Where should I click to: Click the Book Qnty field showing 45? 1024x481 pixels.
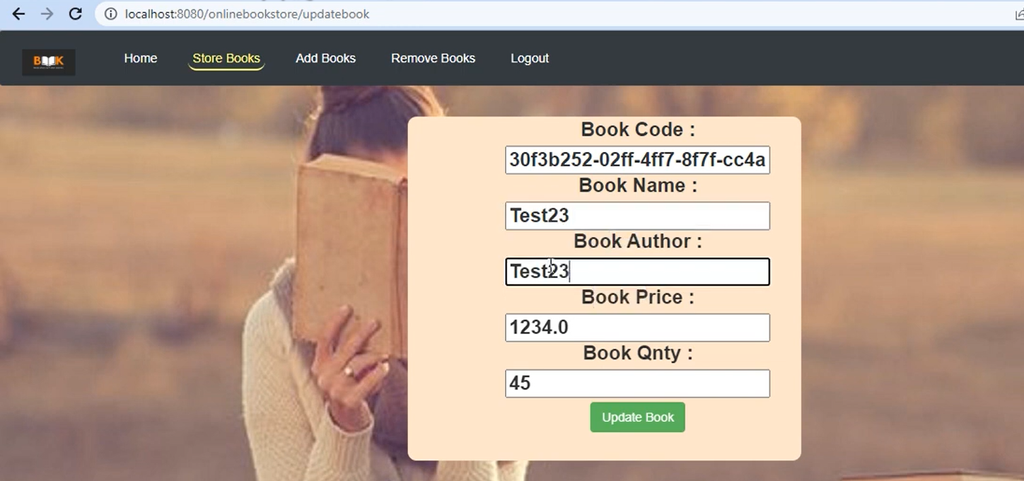[x=637, y=384]
